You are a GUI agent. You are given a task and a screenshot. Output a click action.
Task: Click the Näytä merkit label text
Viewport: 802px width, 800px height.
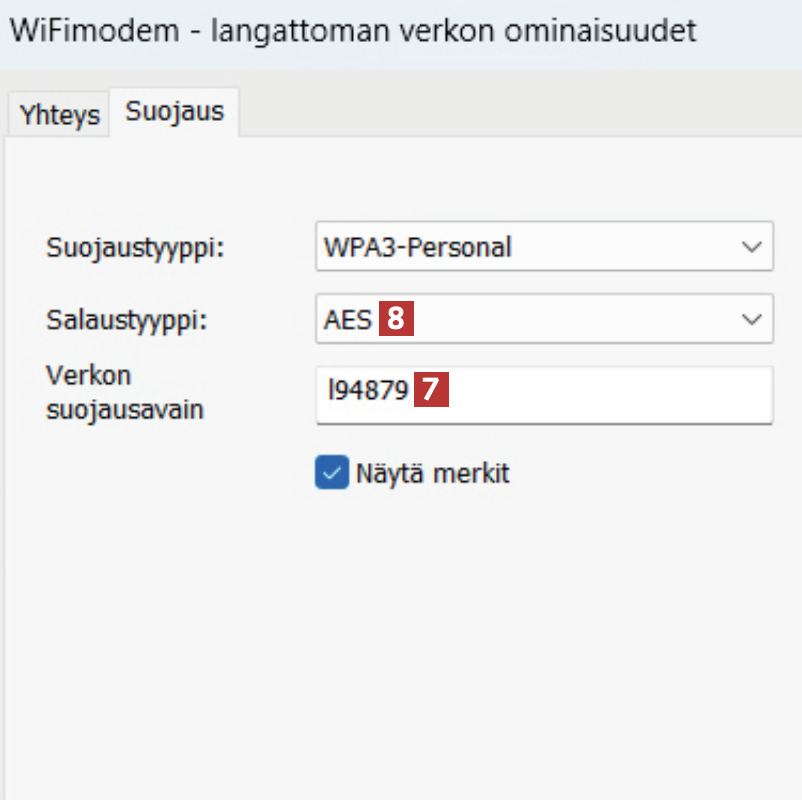tap(432, 473)
